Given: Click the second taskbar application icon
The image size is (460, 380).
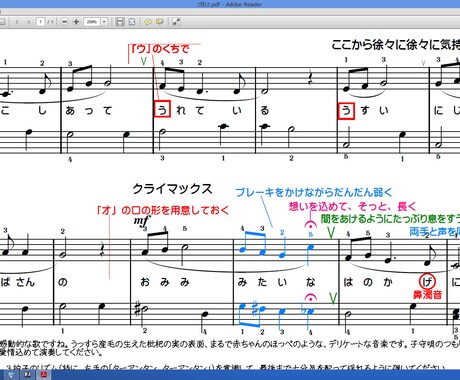Looking at the screenshot, I should click(28, 375).
